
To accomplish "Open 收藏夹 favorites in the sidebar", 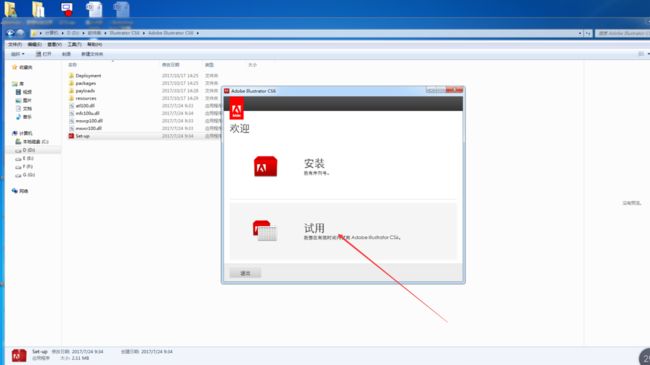I will (25, 67).
